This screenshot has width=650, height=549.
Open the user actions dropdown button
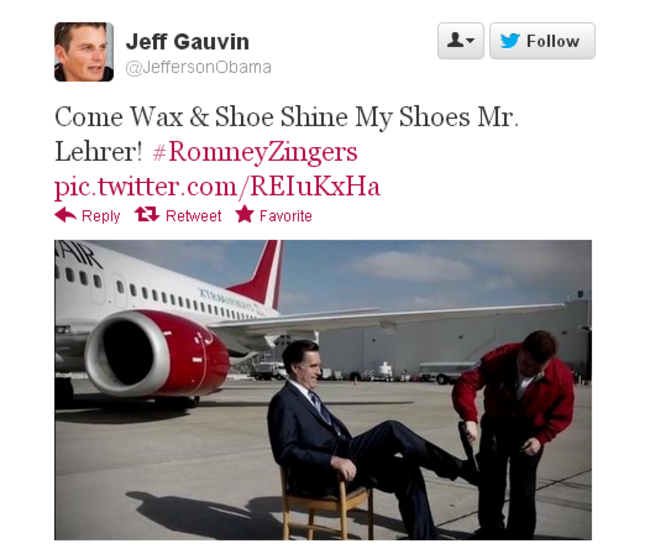click(461, 41)
